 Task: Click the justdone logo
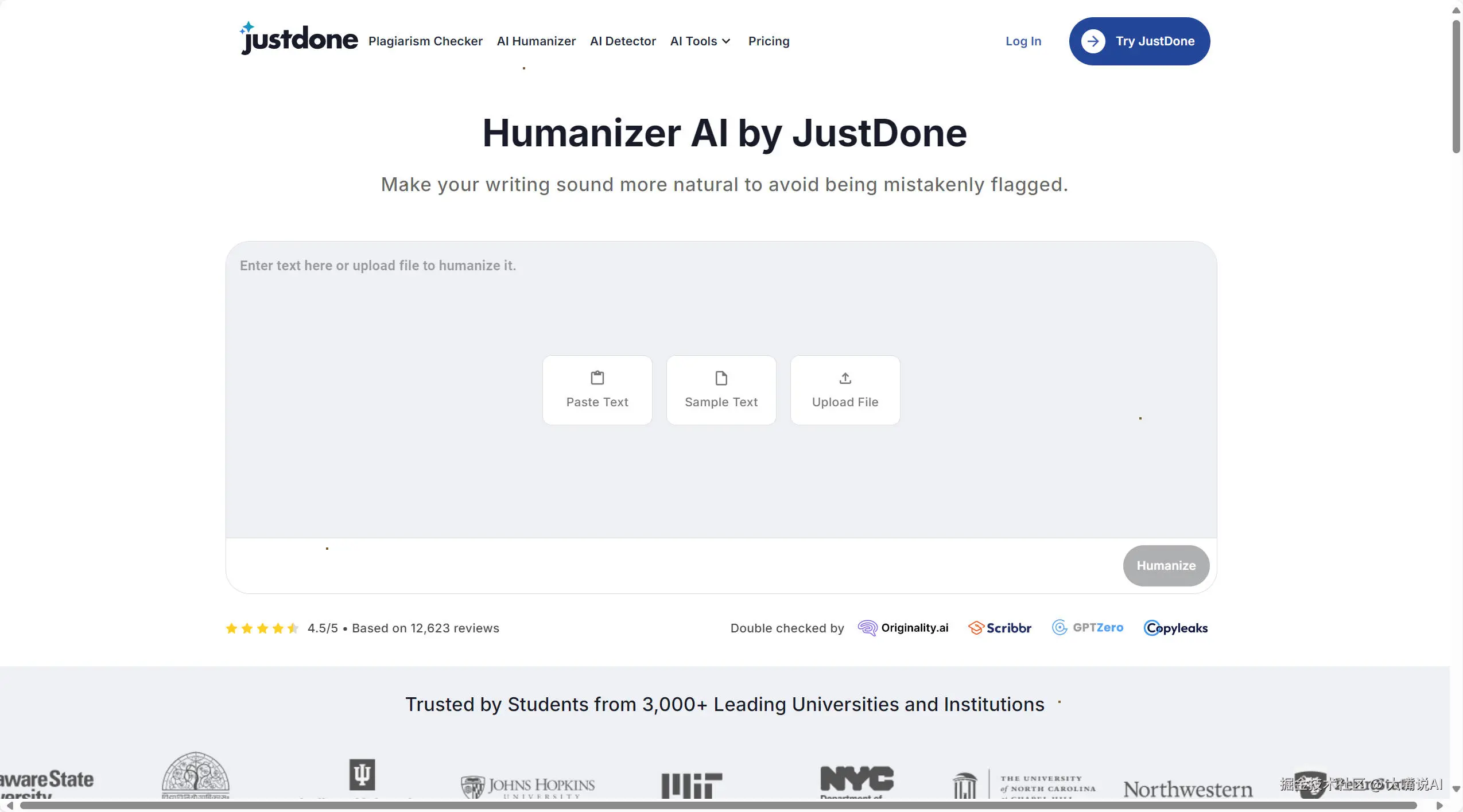[x=299, y=39]
